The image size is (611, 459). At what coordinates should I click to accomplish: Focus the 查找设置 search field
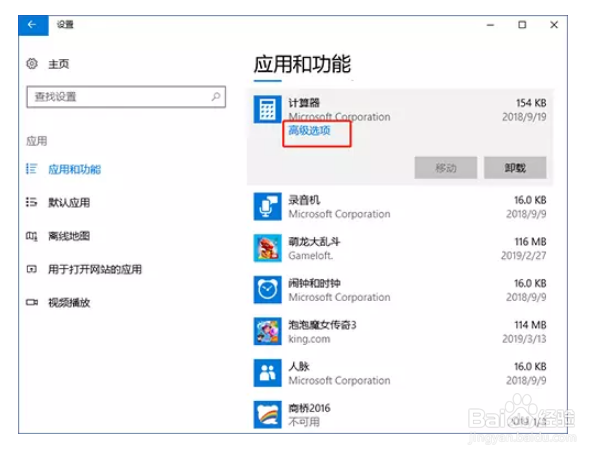[126, 97]
